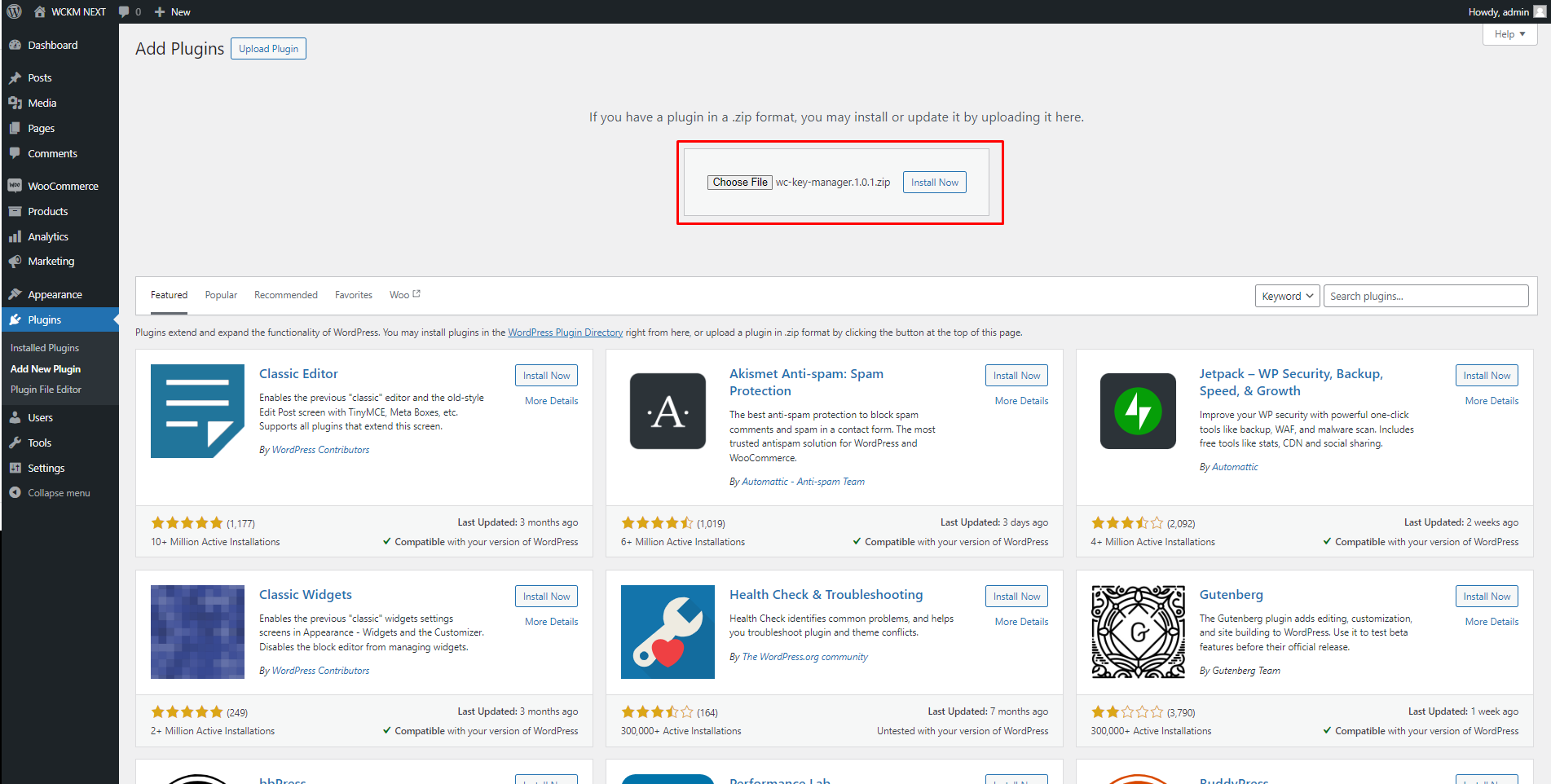Screen dimensions: 1551x784
Task: Install the Classic Widgets plugin
Action: (547, 597)
